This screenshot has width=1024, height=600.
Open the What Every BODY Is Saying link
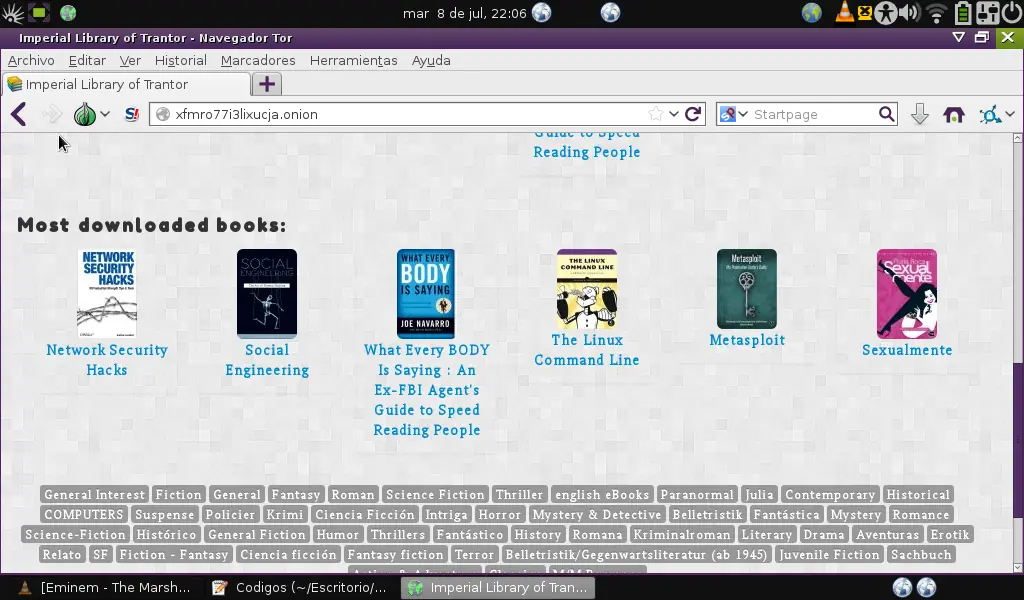[427, 390]
